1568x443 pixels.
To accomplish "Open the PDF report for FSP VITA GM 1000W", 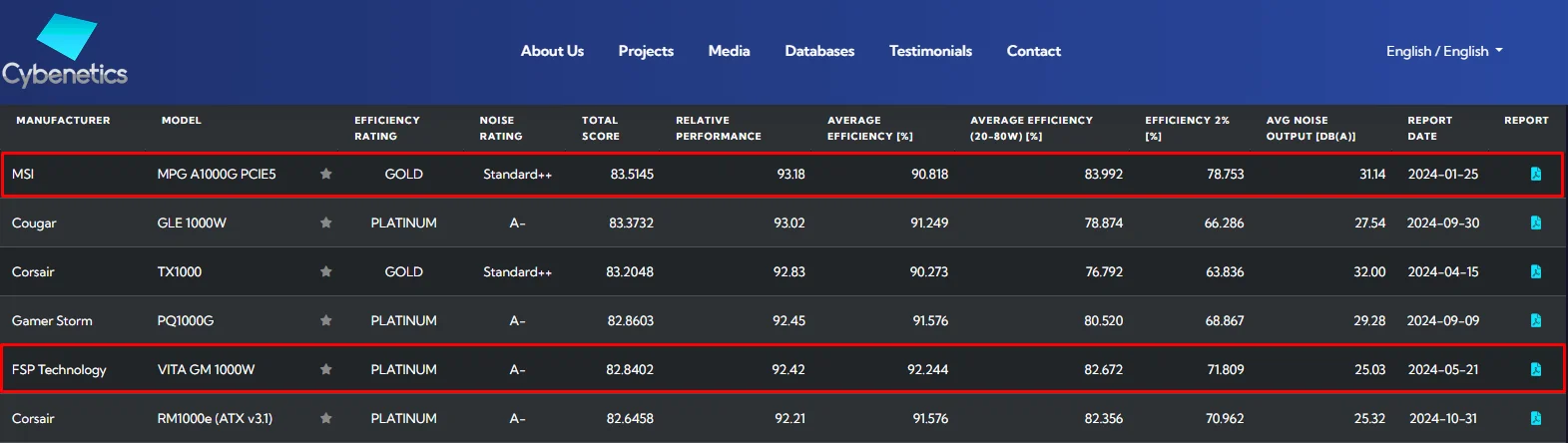I will pyautogui.click(x=1535, y=369).
